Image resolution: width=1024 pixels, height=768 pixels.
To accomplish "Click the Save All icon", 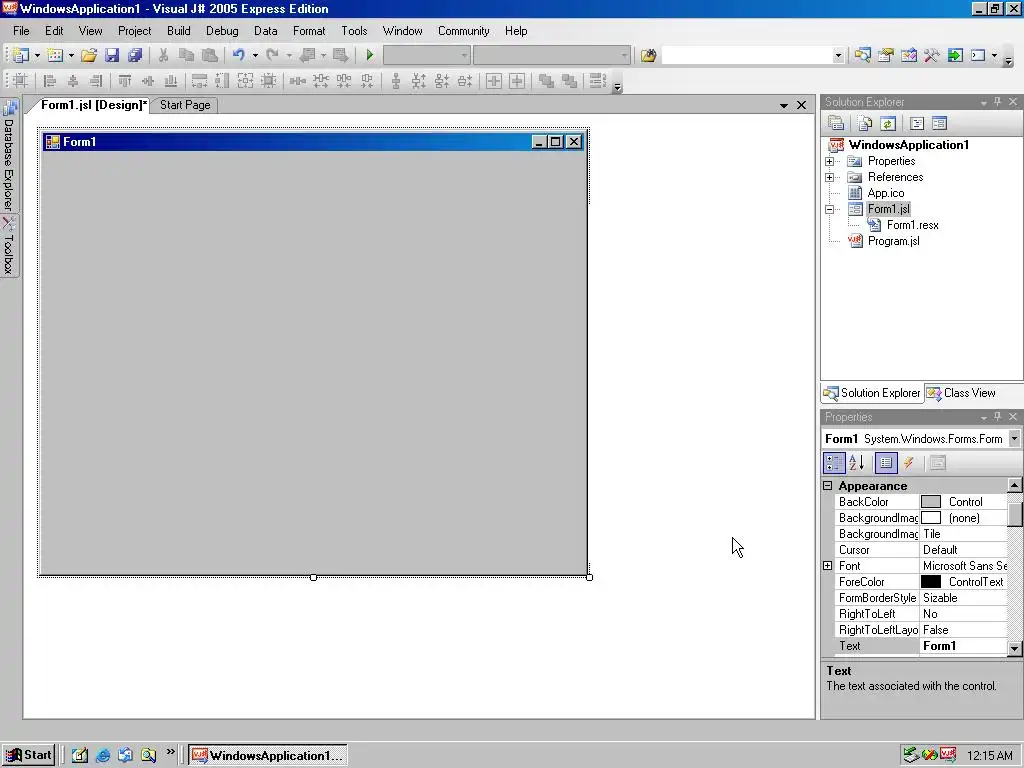I will point(135,56).
